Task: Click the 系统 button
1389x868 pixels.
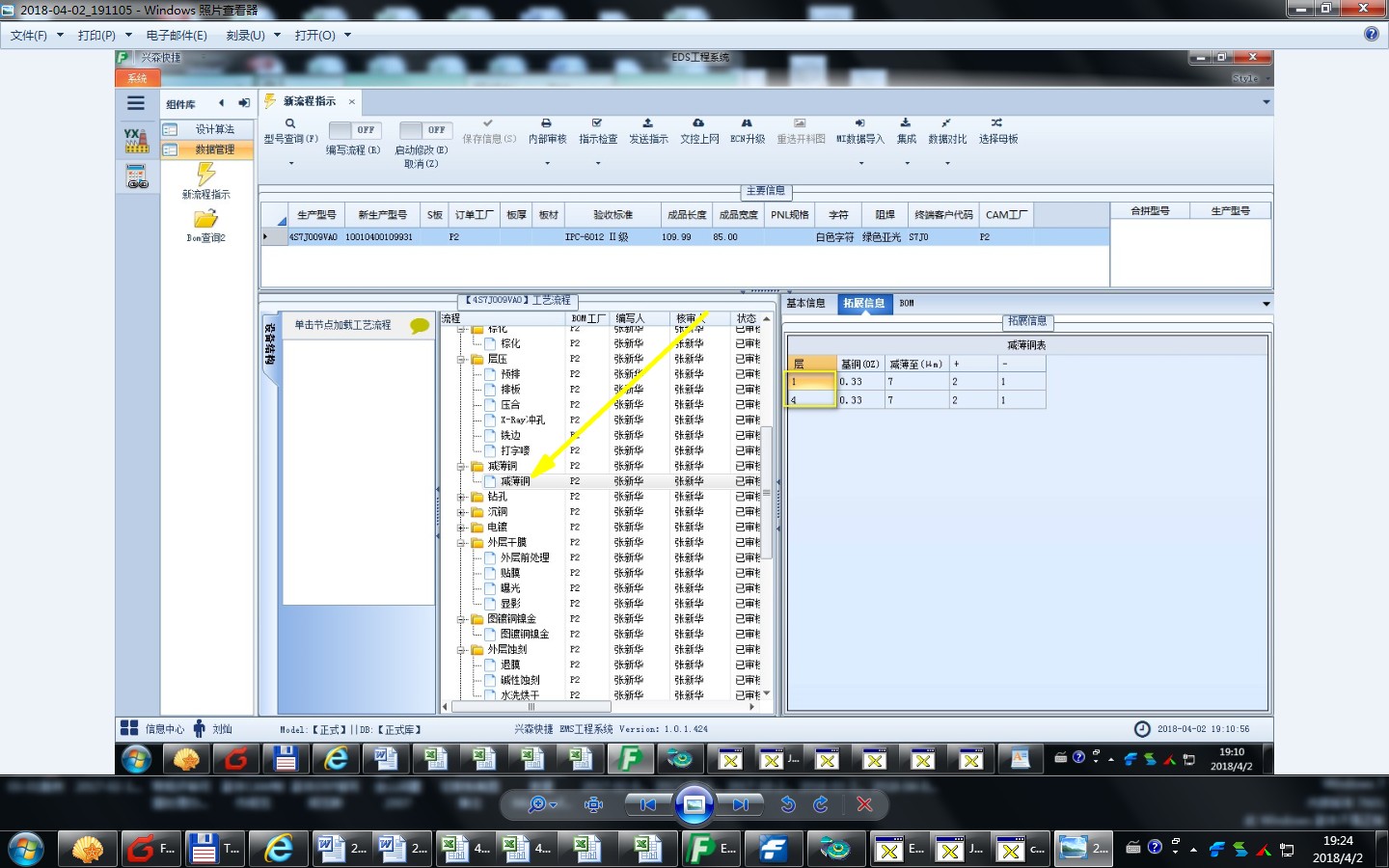Action: (137, 78)
